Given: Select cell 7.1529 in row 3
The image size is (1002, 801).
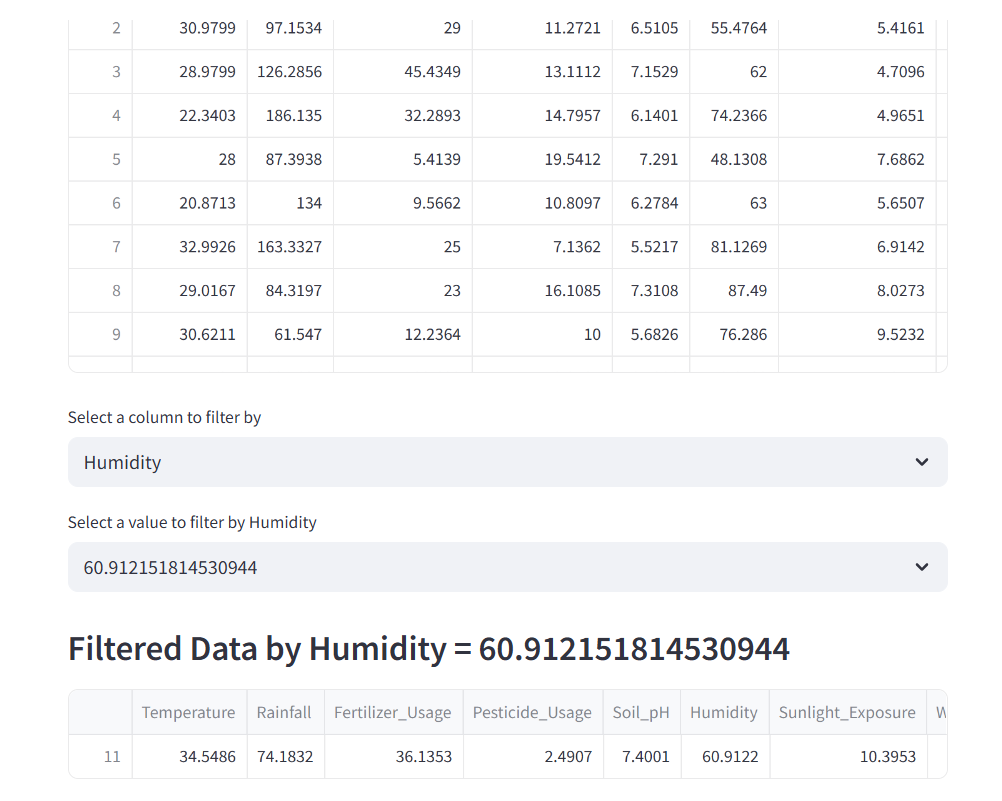Looking at the screenshot, I should 651,72.
